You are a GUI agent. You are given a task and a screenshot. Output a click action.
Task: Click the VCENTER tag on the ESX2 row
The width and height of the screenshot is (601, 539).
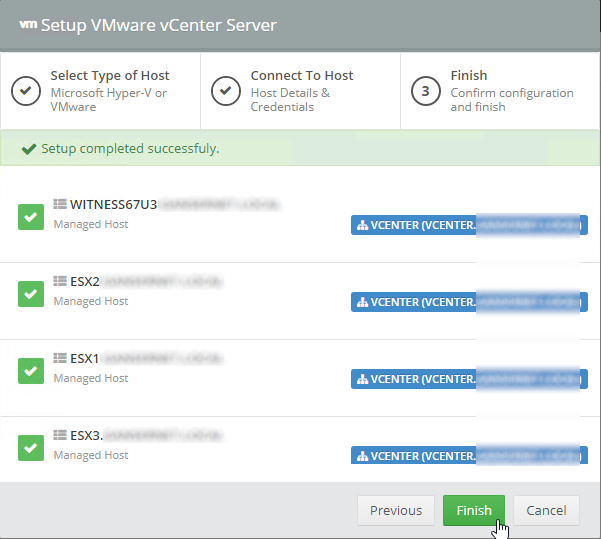tap(469, 302)
